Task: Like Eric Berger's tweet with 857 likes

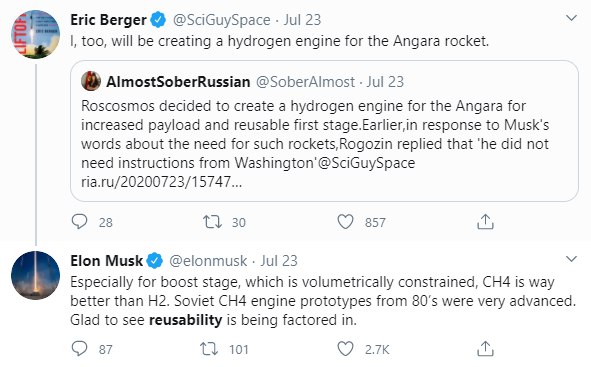Action: click(x=345, y=222)
